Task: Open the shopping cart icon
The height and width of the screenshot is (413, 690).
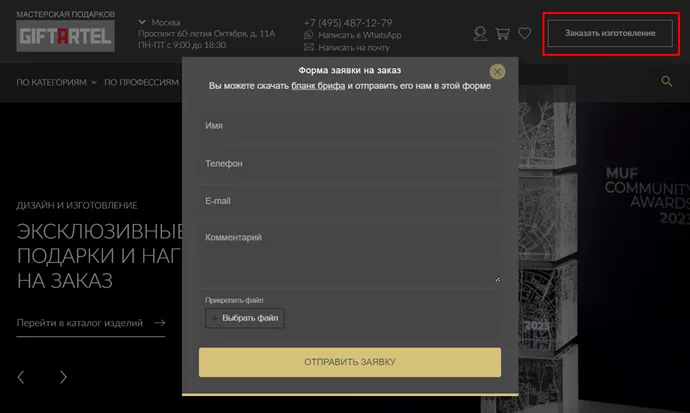Action: pyautogui.click(x=503, y=33)
